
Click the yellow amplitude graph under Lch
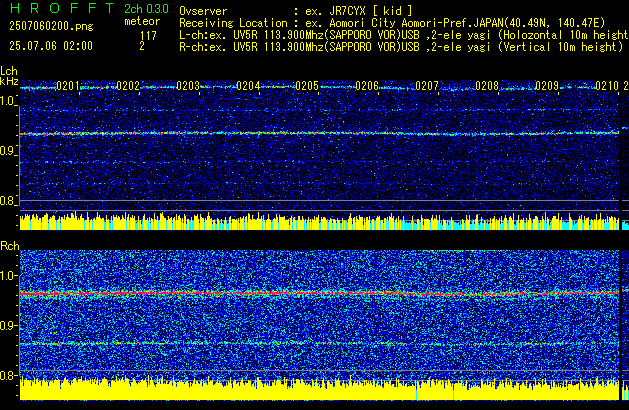pos(320,221)
